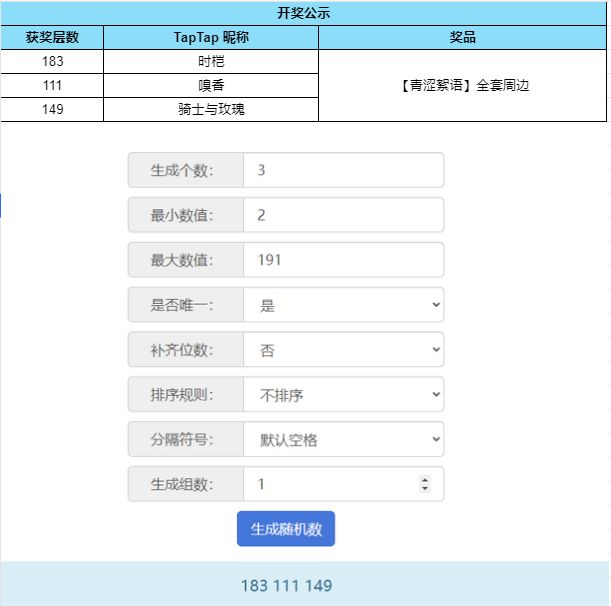Click the 生成个数 input field

tap(344, 170)
